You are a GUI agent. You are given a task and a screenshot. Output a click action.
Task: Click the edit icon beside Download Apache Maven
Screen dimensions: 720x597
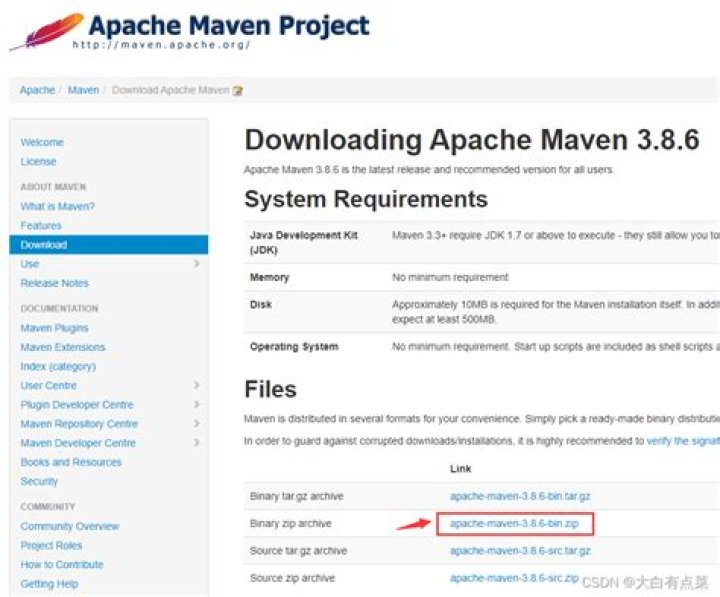point(238,90)
